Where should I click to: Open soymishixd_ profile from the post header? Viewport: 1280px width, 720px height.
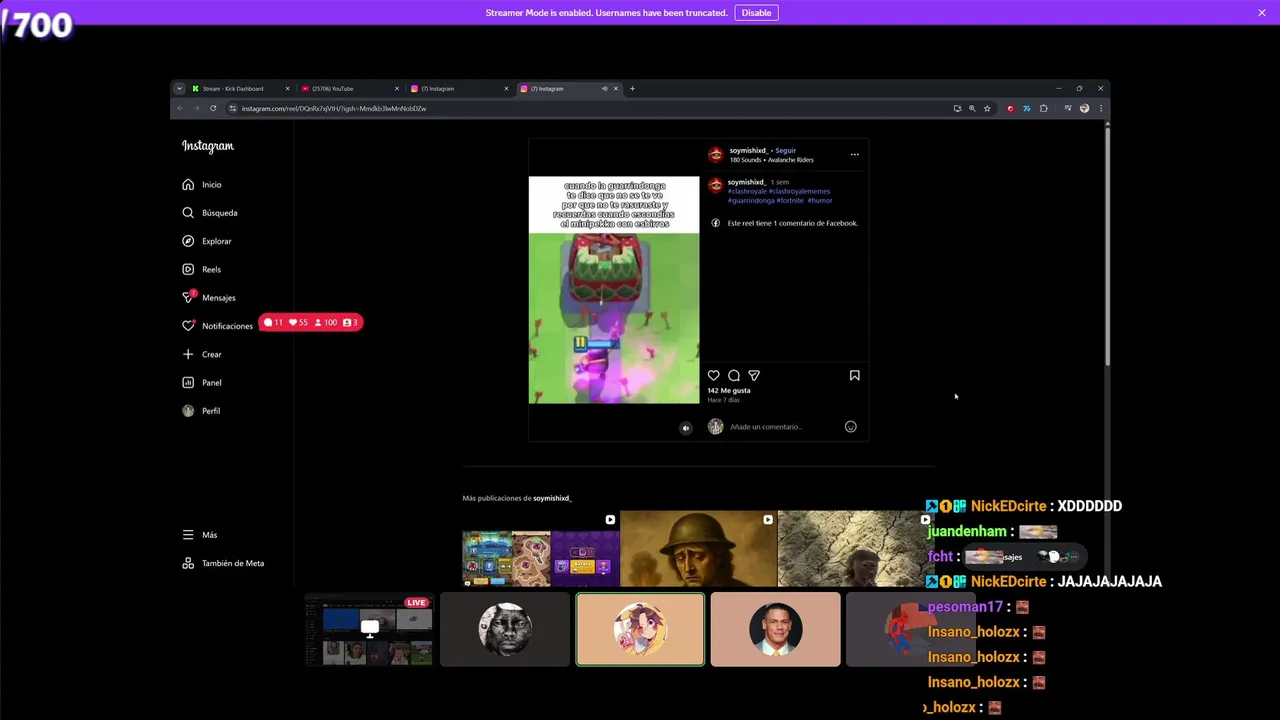click(x=747, y=151)
